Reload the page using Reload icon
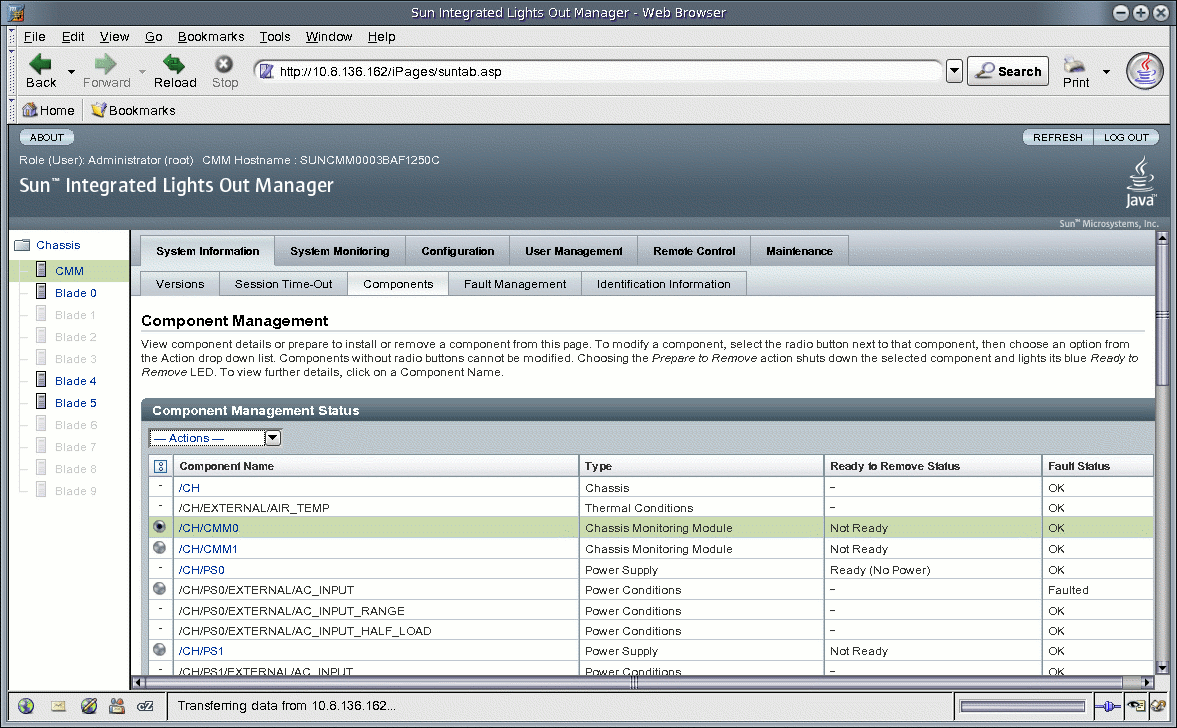The height and width of the screenshot is (728, 1177). click(174, 65)
